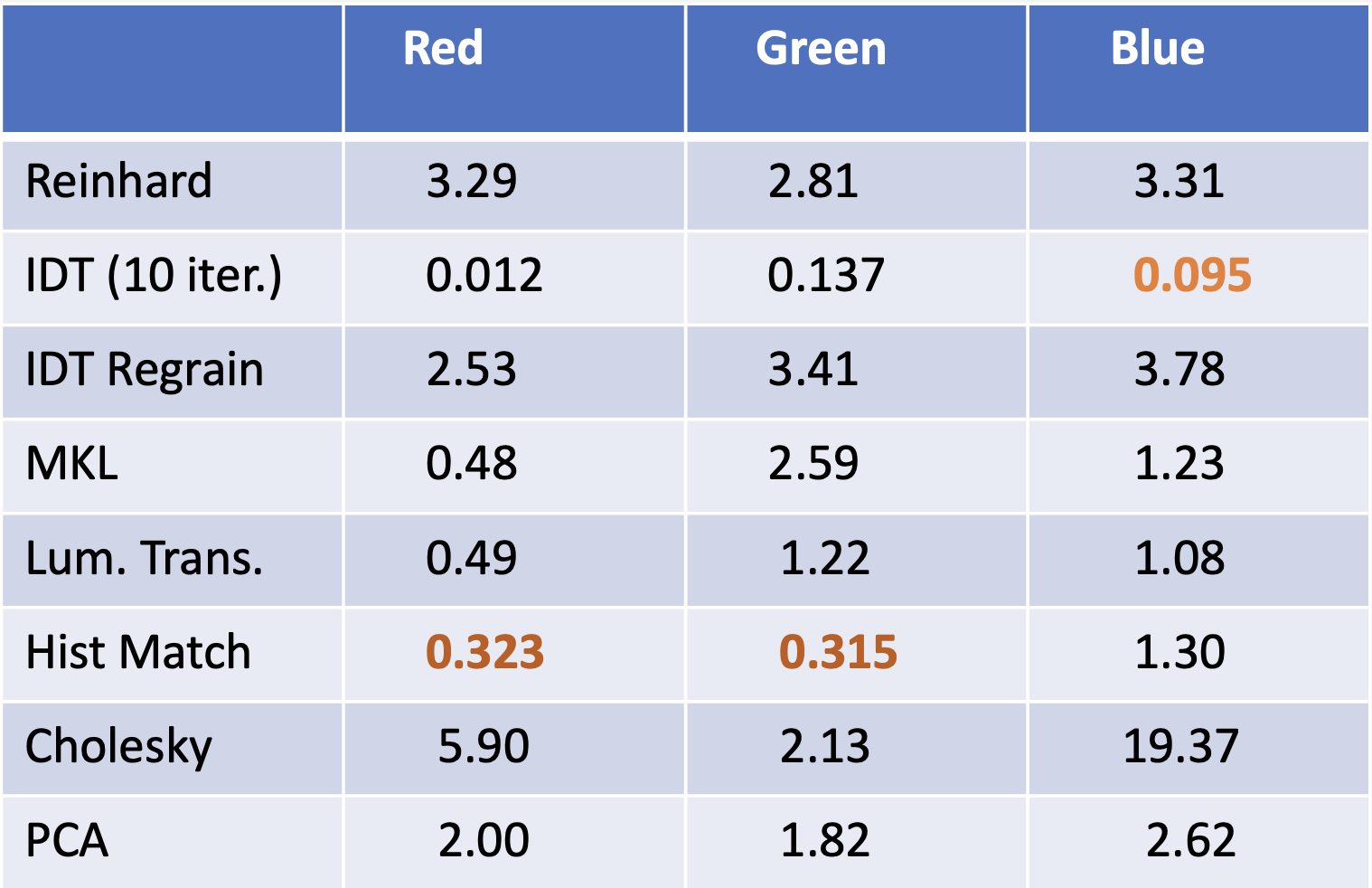This screenshot has width=1372, height=888.
Task: Click the highlighted 0.315 Green value
Action: [x=838, y=652]
